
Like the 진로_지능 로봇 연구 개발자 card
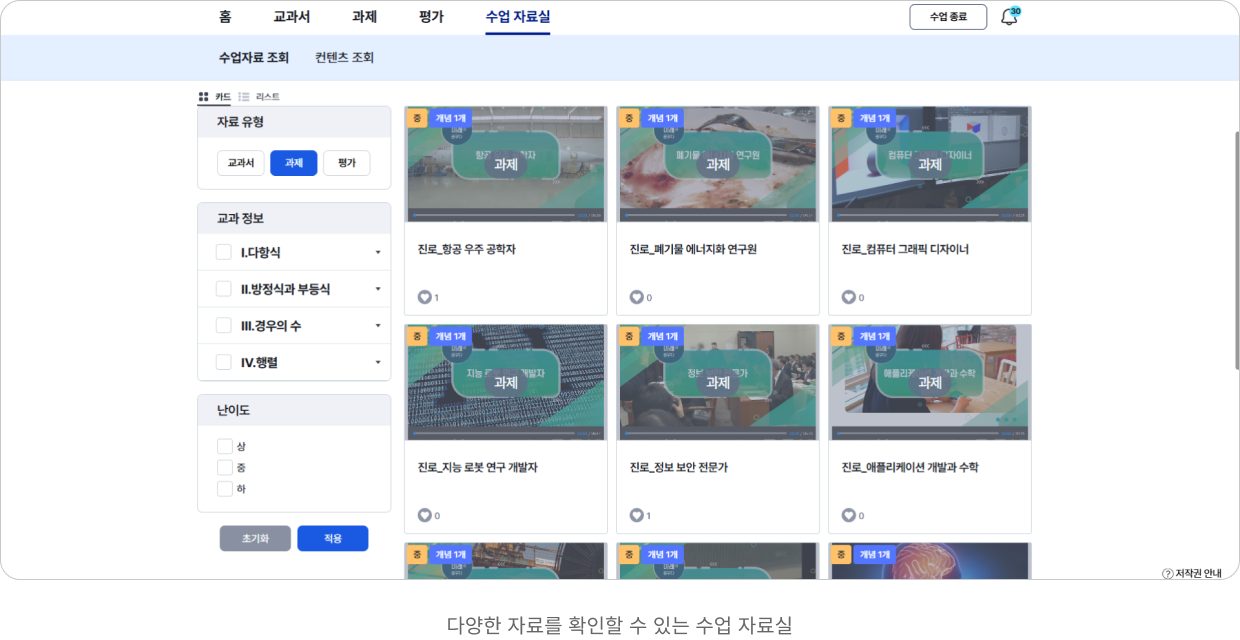[424, 515]
